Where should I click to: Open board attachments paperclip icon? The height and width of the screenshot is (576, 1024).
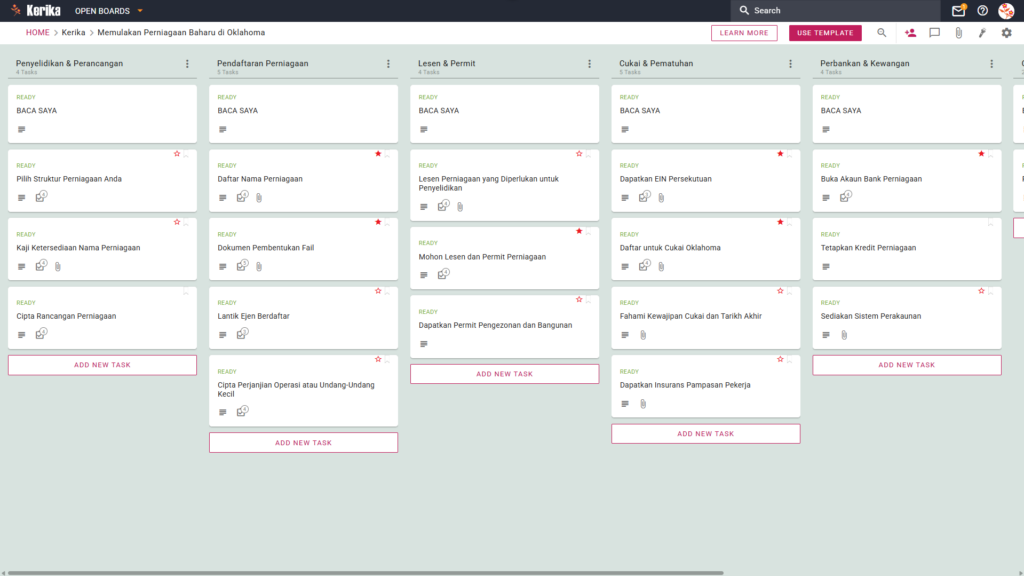[959, 33]
